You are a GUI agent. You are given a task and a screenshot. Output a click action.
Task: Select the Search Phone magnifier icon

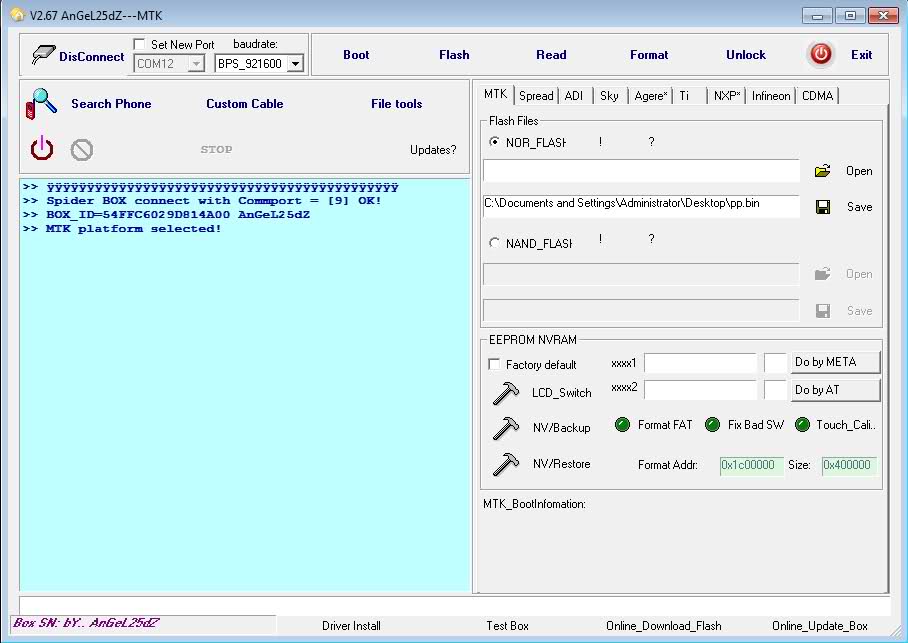[x=40, y=103]
